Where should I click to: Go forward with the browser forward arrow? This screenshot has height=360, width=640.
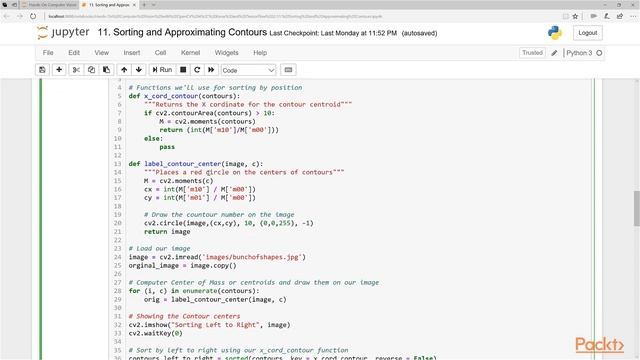click(x=20, y=16)
